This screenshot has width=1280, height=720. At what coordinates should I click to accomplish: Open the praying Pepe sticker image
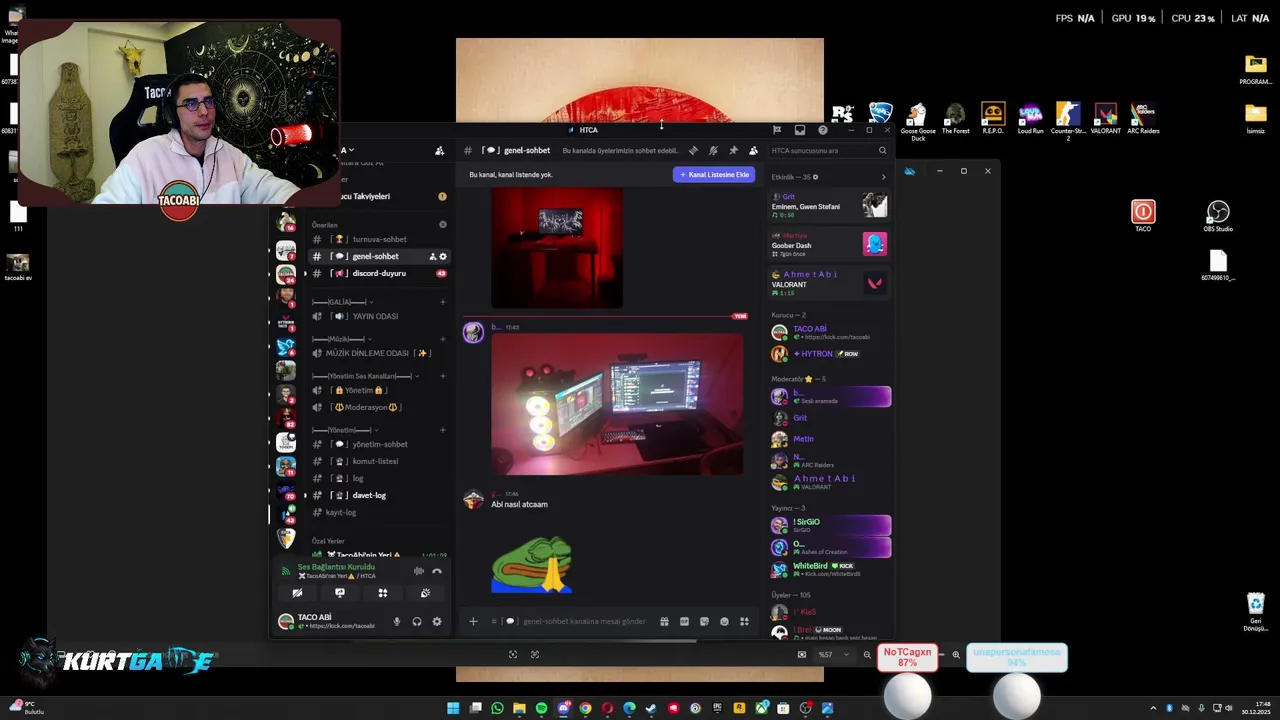click(531, 564)
